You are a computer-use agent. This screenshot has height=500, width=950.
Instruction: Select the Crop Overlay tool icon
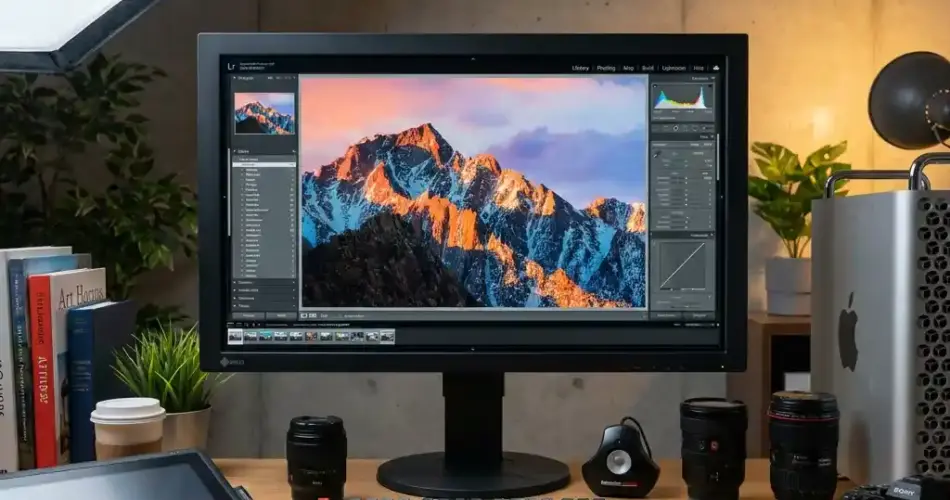[x=665, y=128]
